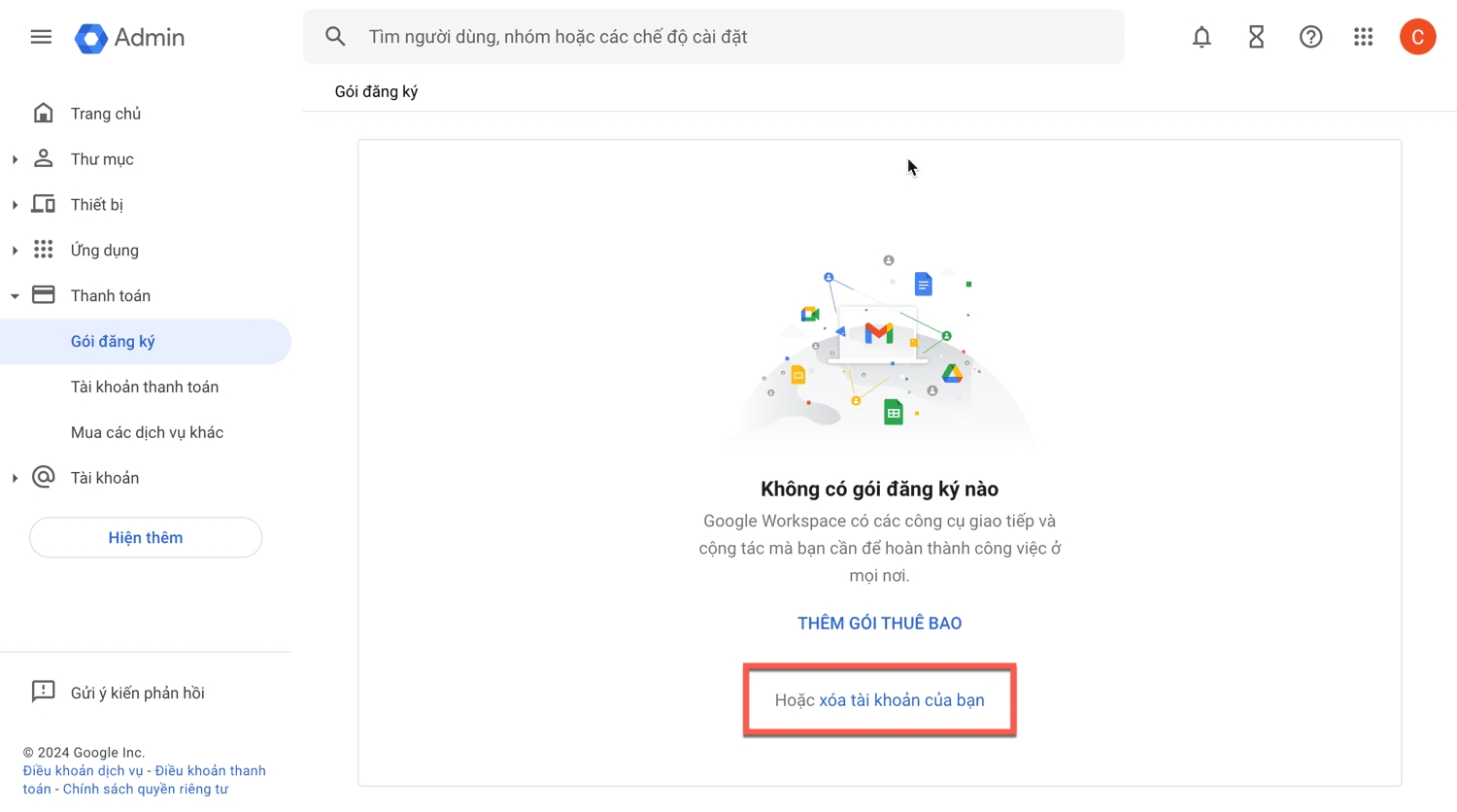
Task: Open the tasks hourglass icon
Action: pos(1256,37)
